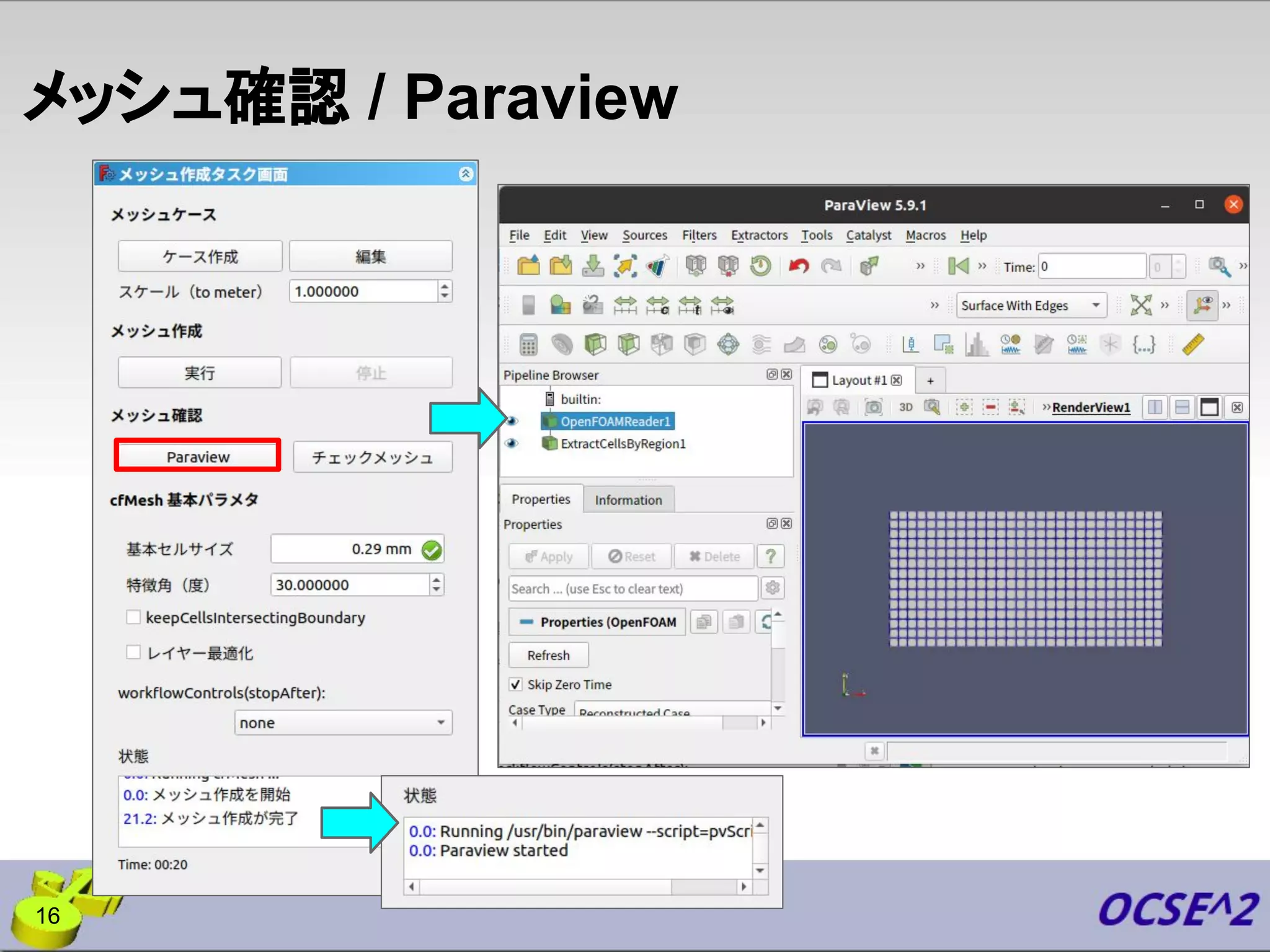Click the スケール spinner stepper arrows

click(445, 291)
